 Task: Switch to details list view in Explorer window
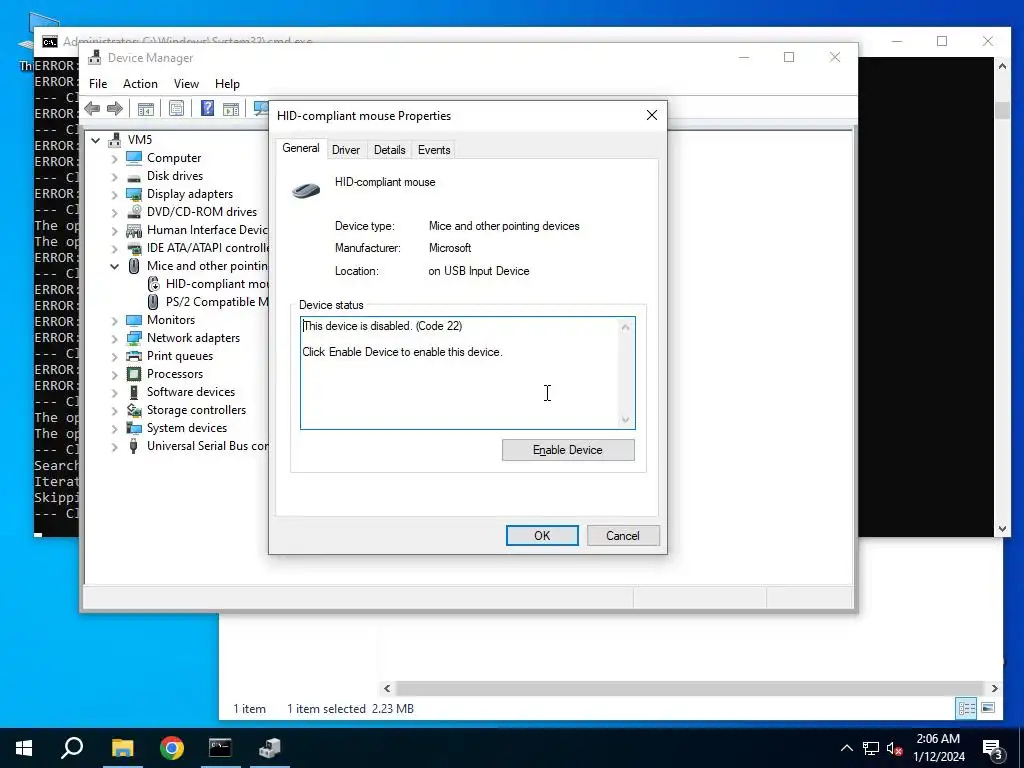click(967, 708)
